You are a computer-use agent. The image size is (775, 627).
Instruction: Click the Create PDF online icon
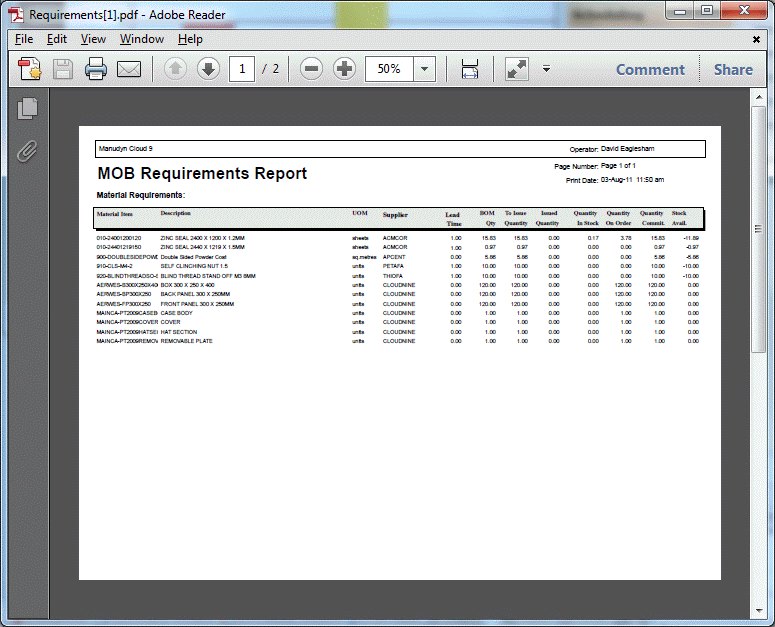(29, 69)
